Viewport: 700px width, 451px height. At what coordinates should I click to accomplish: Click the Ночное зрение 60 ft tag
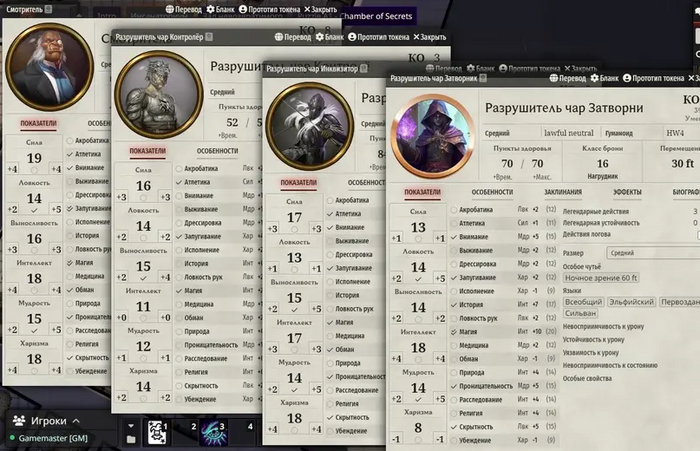tap(600, 278)
